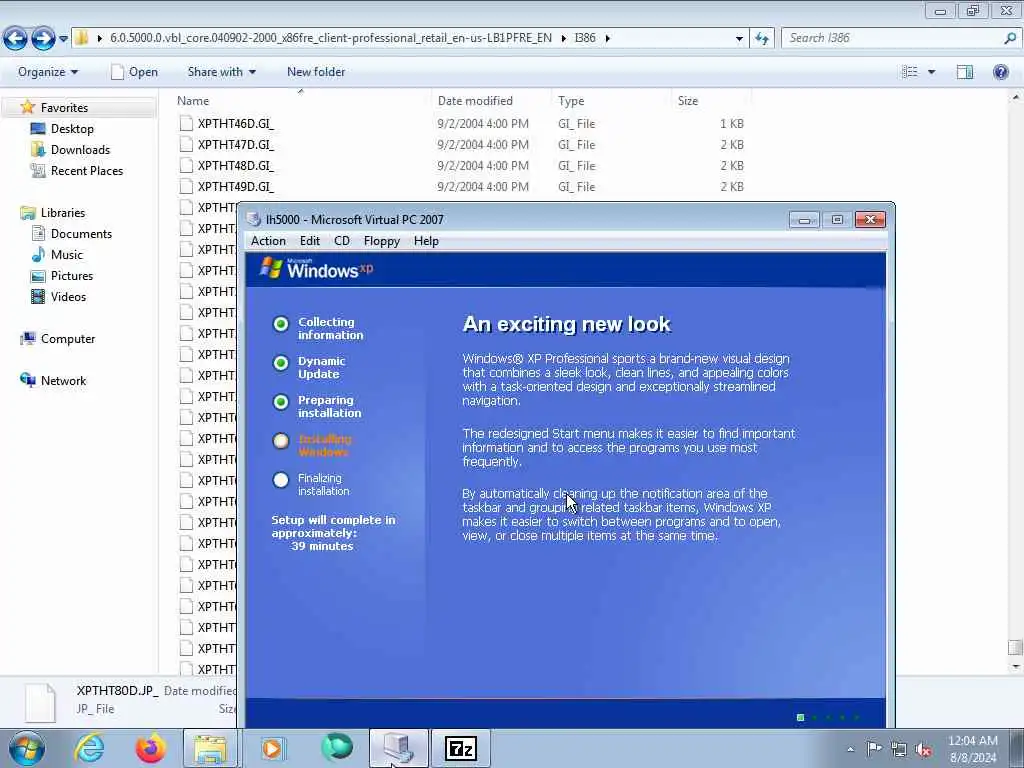
Task: Click the Virtual PC taskbar button
Action: pyautogui.click(x=399, y=748)
